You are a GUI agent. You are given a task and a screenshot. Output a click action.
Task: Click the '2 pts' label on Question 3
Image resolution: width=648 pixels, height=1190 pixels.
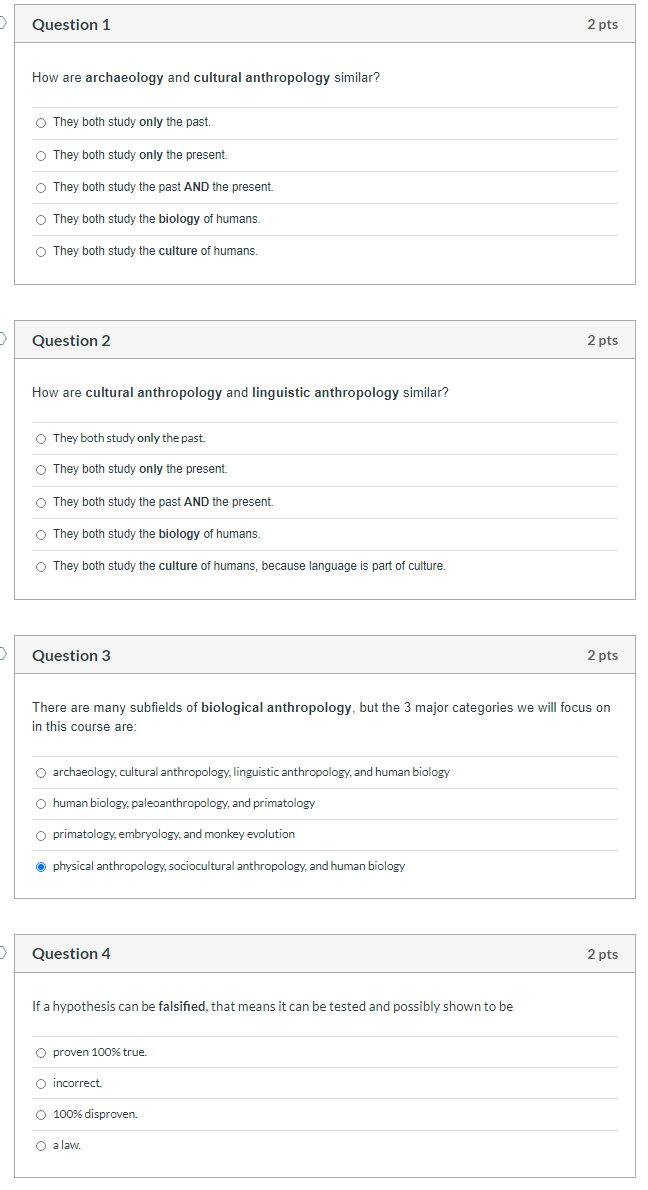click(602, 655)
